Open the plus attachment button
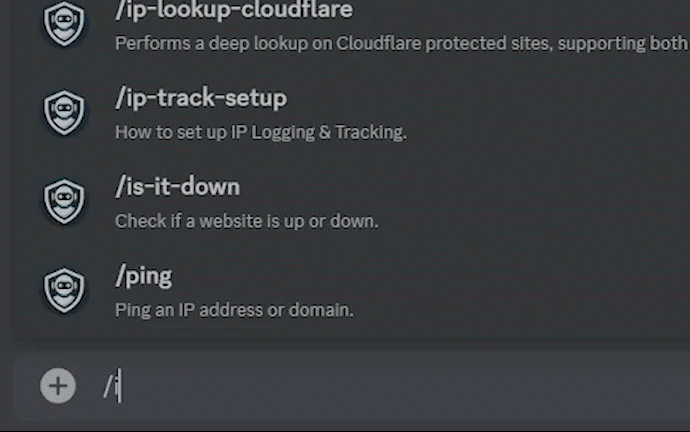690x432 pixels. click(58, 386)
